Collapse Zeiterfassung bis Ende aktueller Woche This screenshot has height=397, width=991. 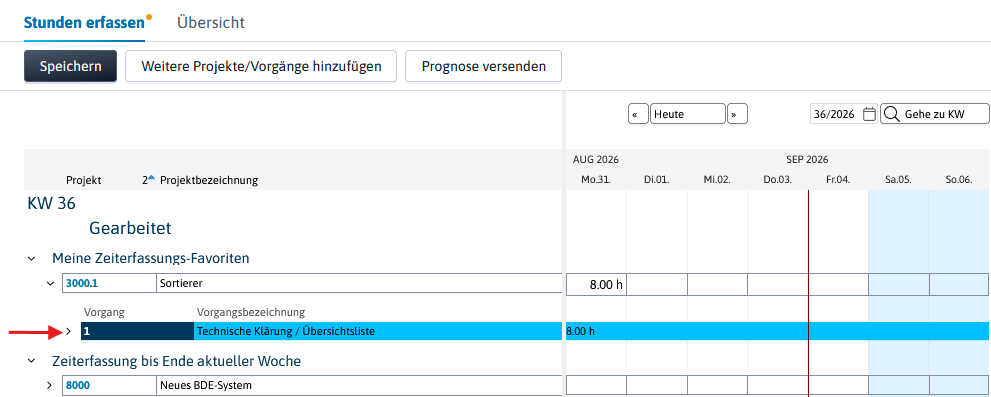(31, 361)
